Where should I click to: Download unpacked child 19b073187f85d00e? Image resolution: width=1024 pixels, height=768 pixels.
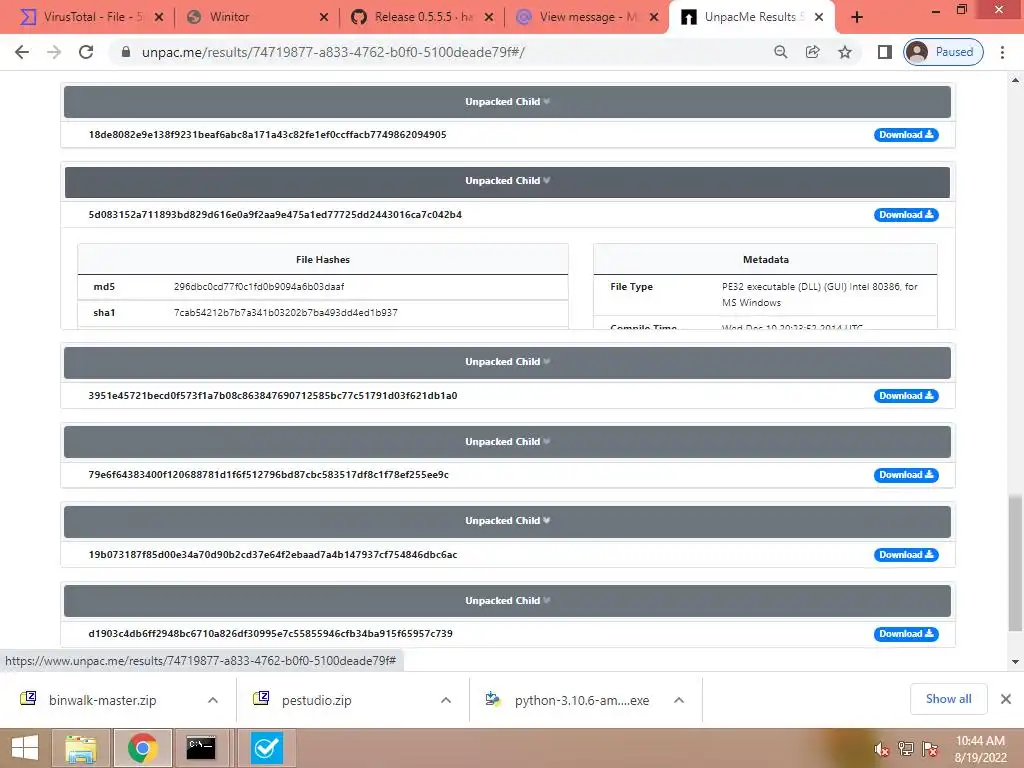[x=906, y=554]
